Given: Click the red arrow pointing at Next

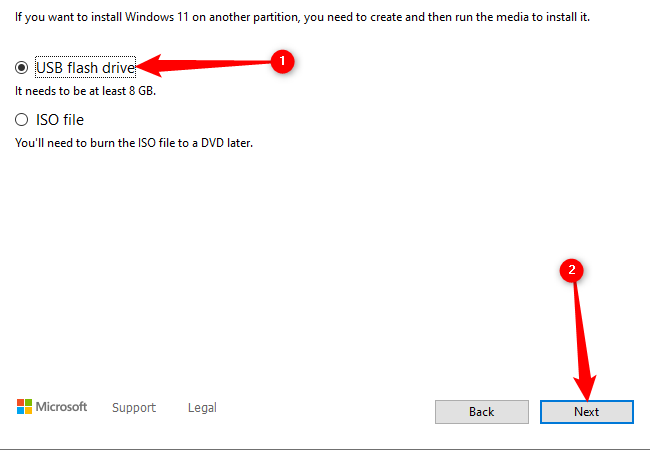Looking at the screenshot, I should point(582,340).
